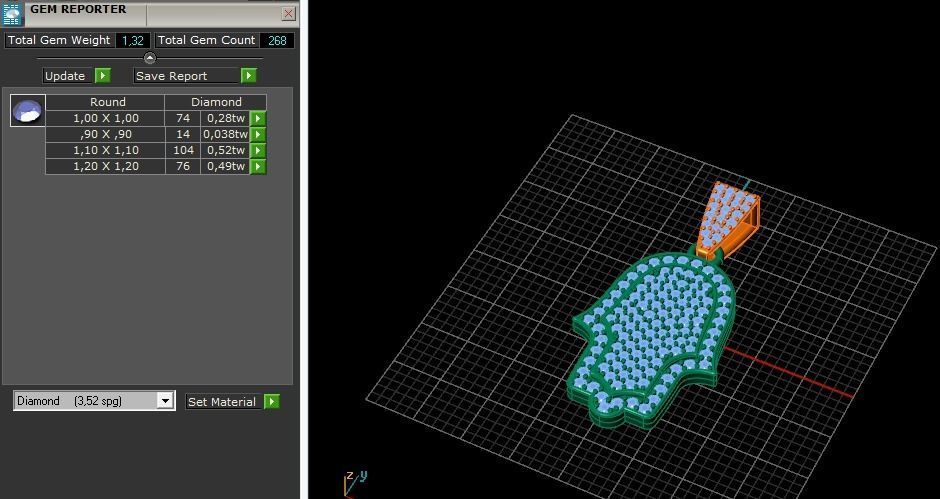Click the Total Gem Count value 268

click(x=277, y=40)
